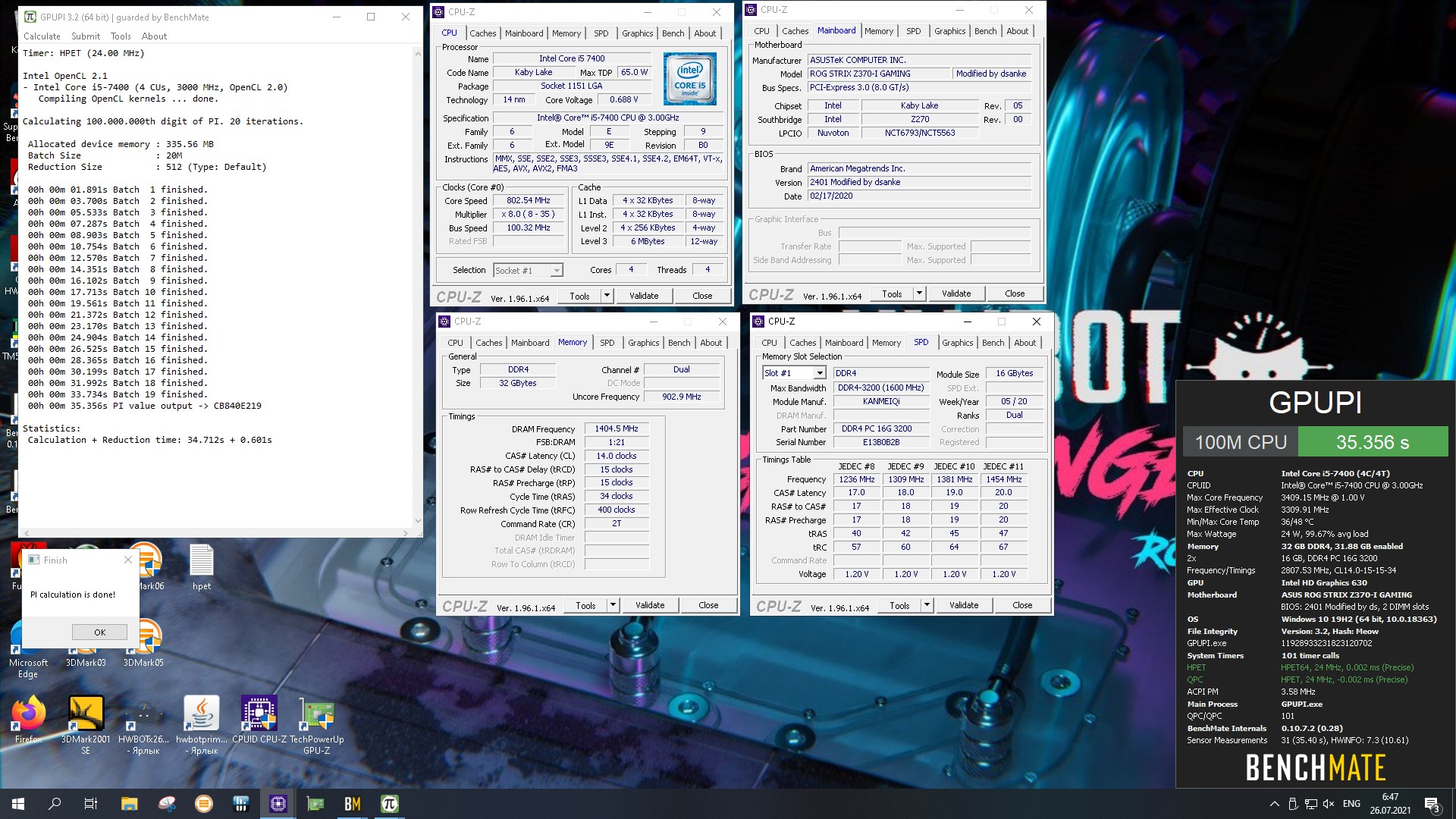
Task: Close the Finish dialog with X
Action: pos(127,560)
